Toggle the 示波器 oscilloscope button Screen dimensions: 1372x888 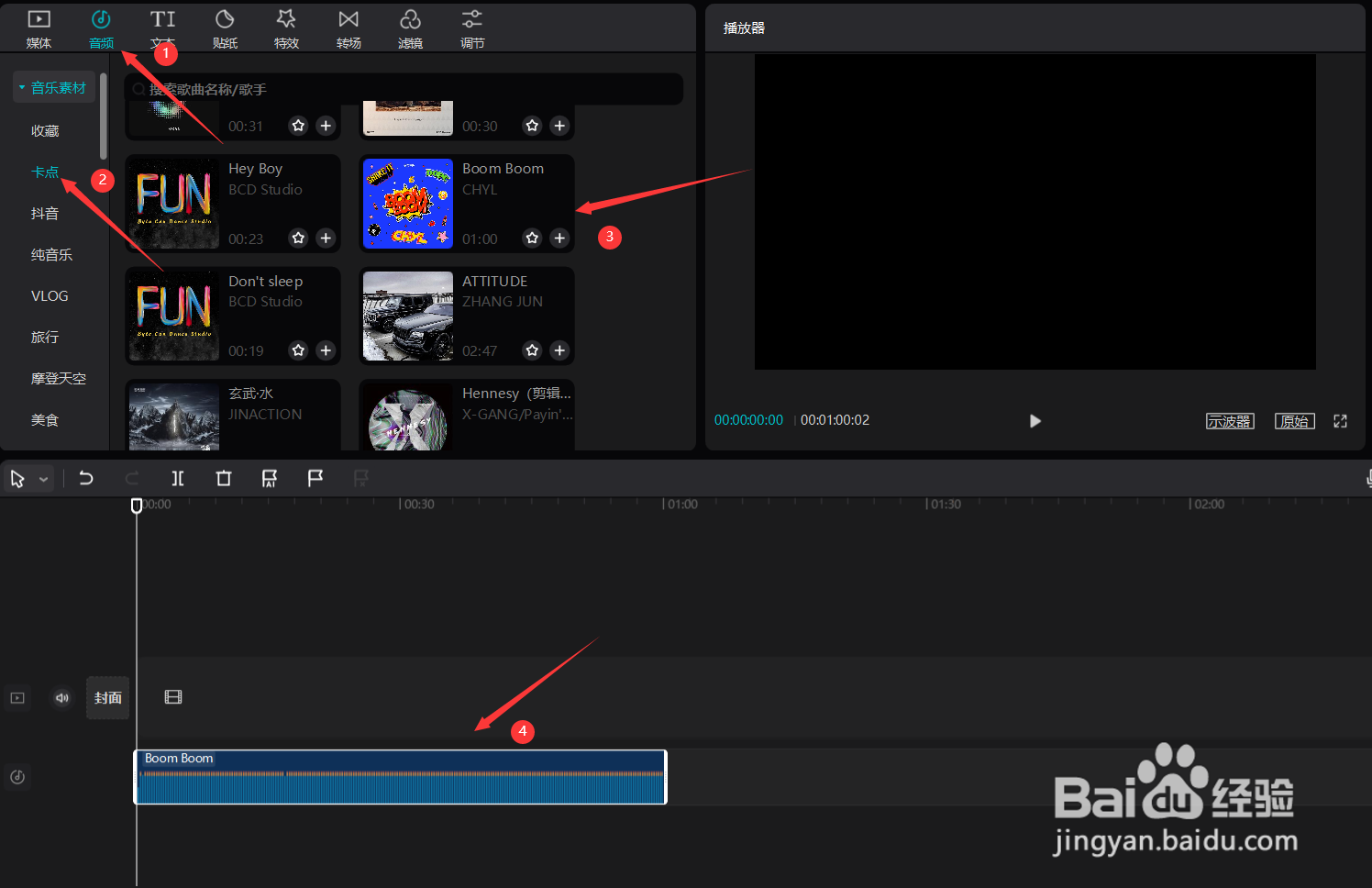click(x=1230, y=421)
